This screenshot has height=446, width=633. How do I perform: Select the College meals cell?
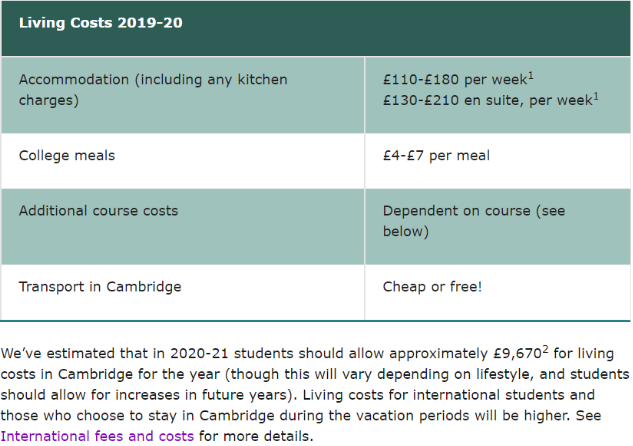182,161
